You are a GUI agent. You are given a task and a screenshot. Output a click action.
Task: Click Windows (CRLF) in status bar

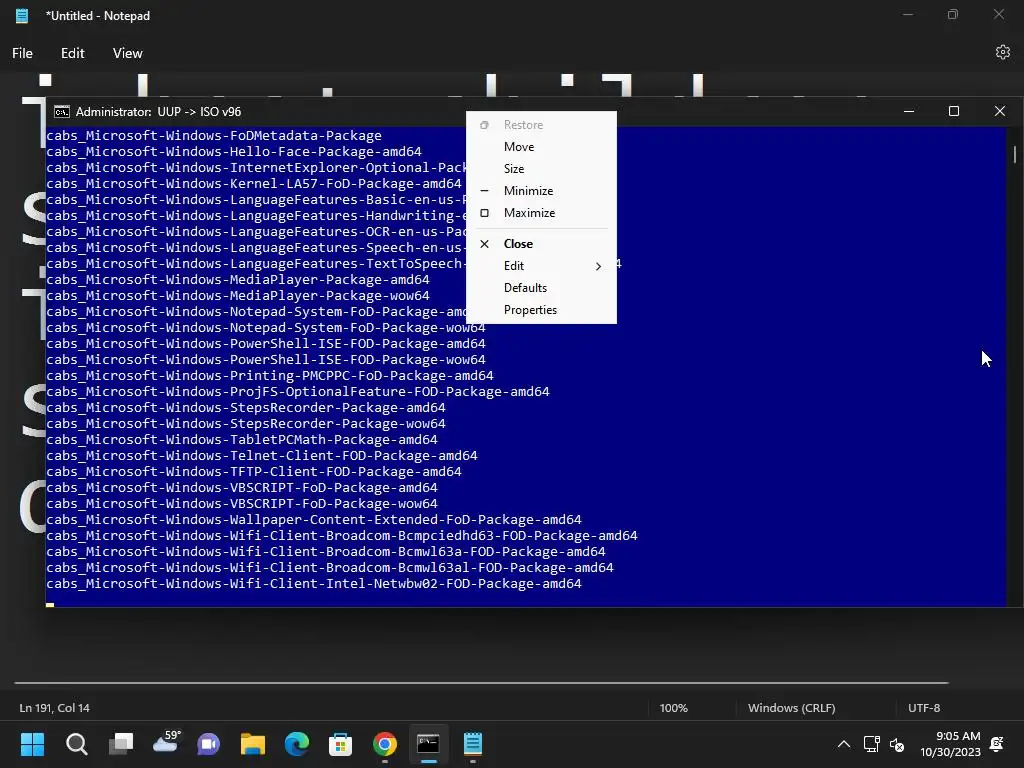tap(791, 708)
